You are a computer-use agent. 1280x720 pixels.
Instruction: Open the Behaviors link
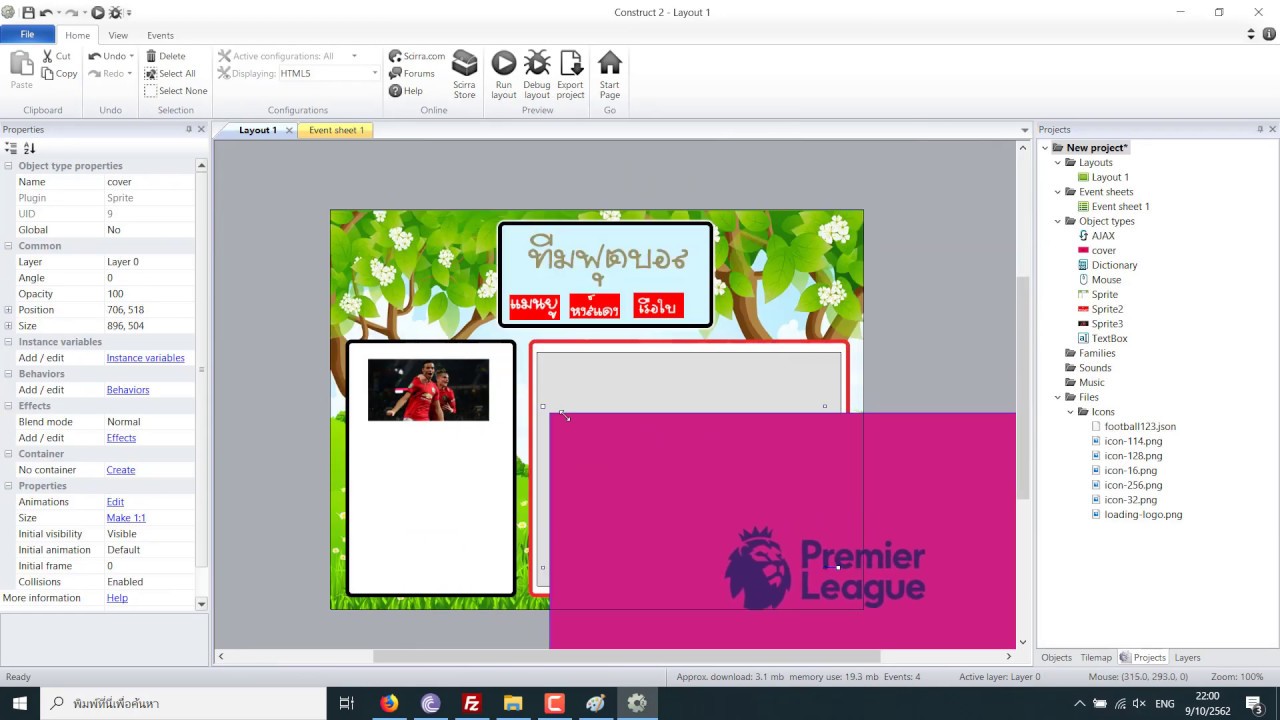point(127,390)
